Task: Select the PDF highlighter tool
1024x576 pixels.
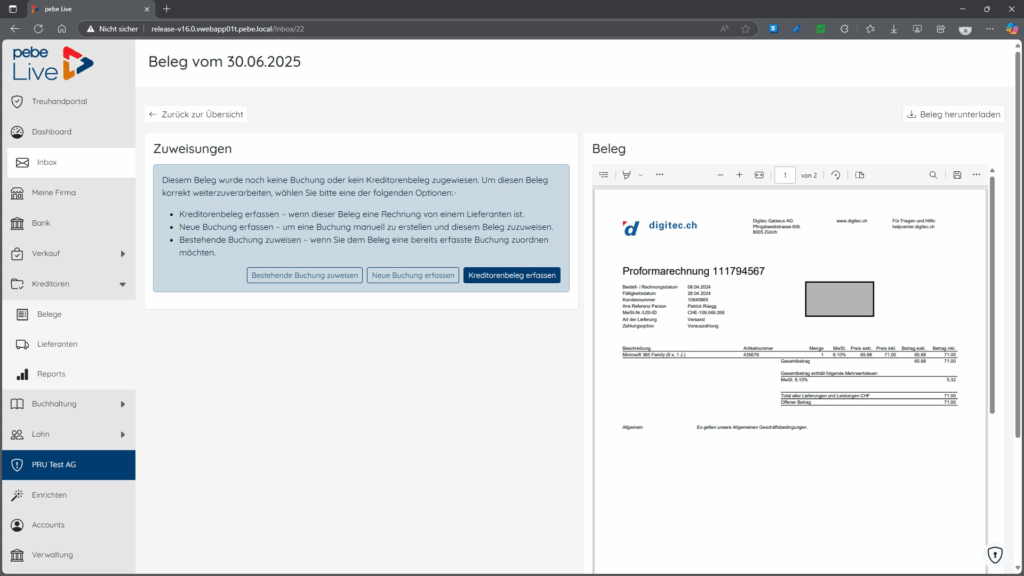Action: pyautogui.click(x=626, y=175)
